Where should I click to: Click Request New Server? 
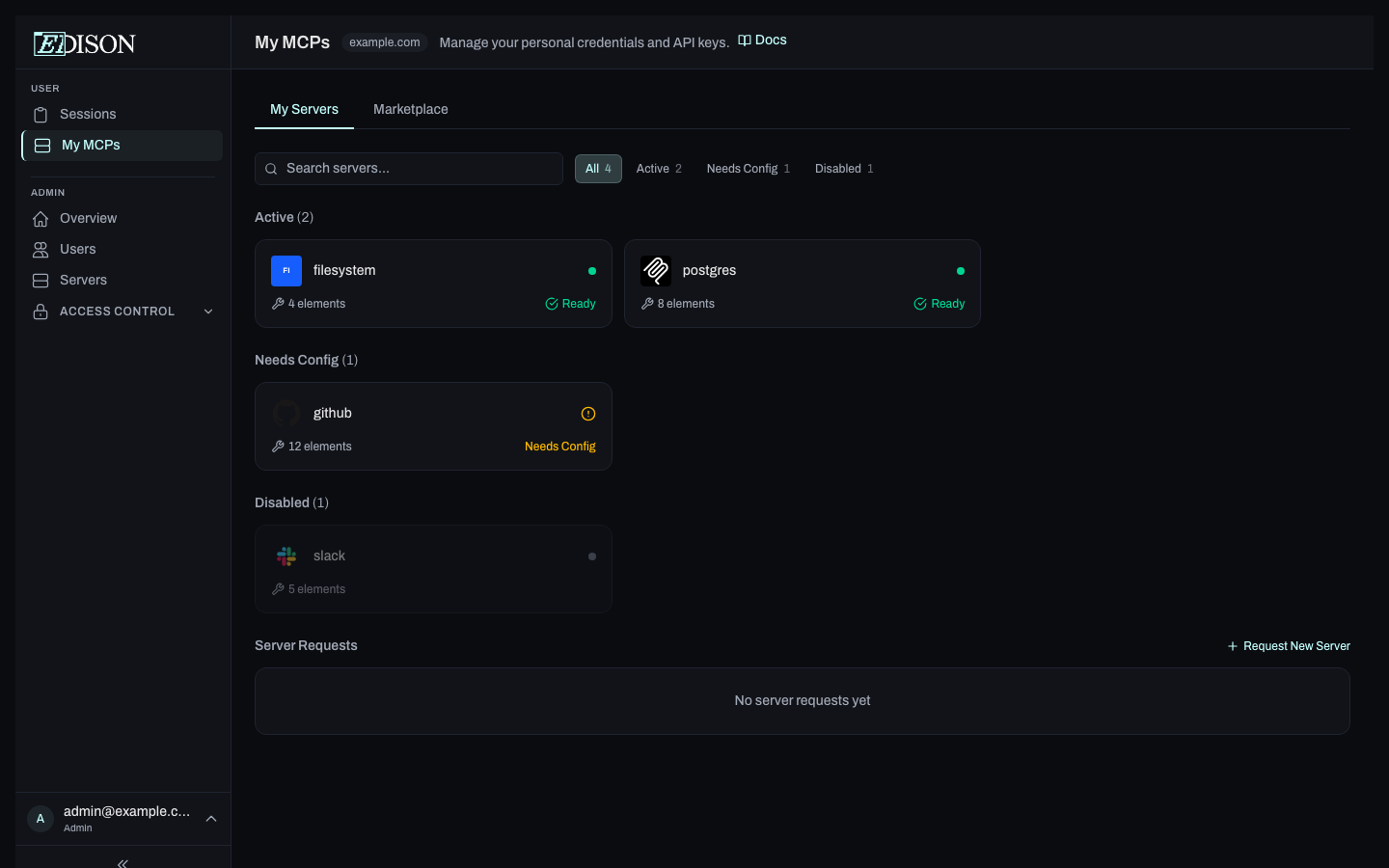[x=1288, y=646]
